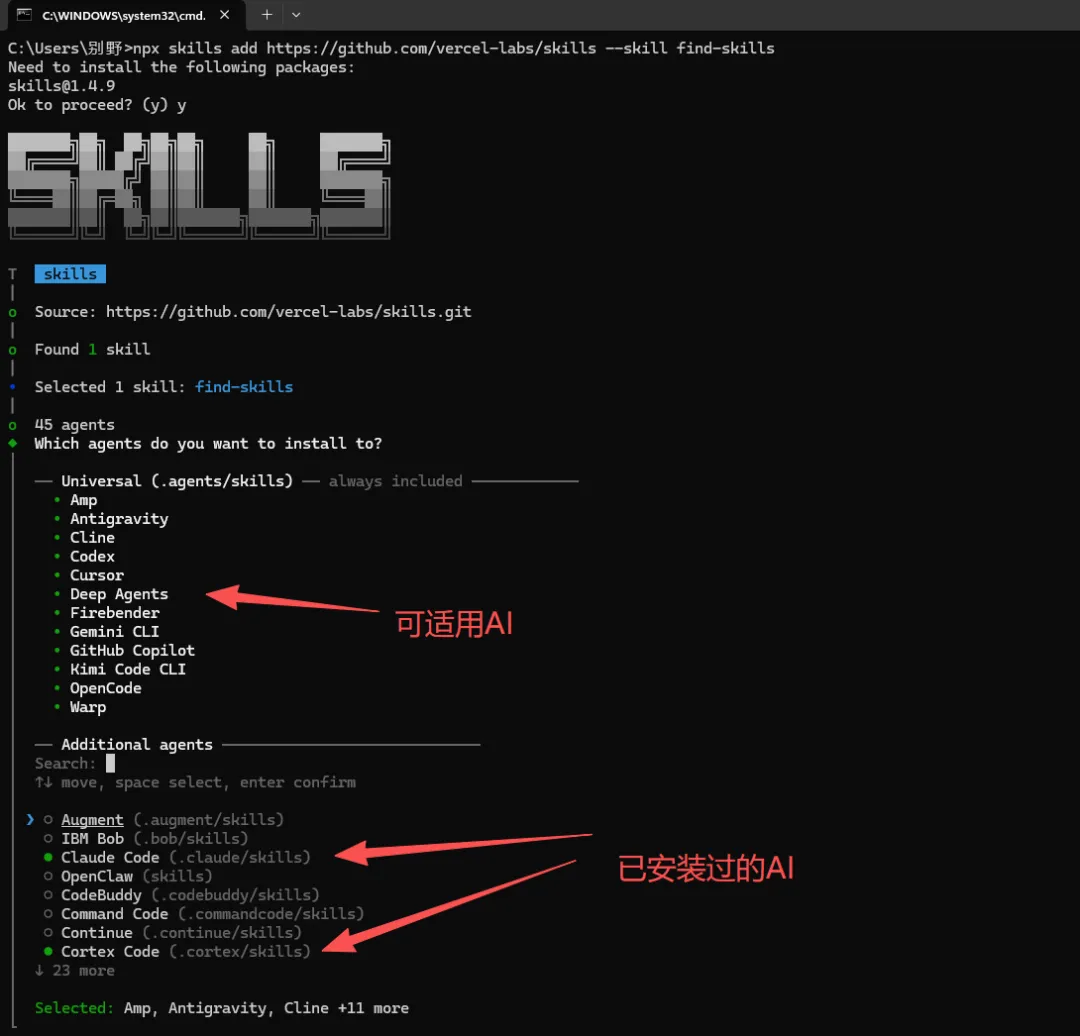Click the '(.cortex/skills)' path text
The width and height of the screenshot is (1080, 1036).
click(240, 951)
